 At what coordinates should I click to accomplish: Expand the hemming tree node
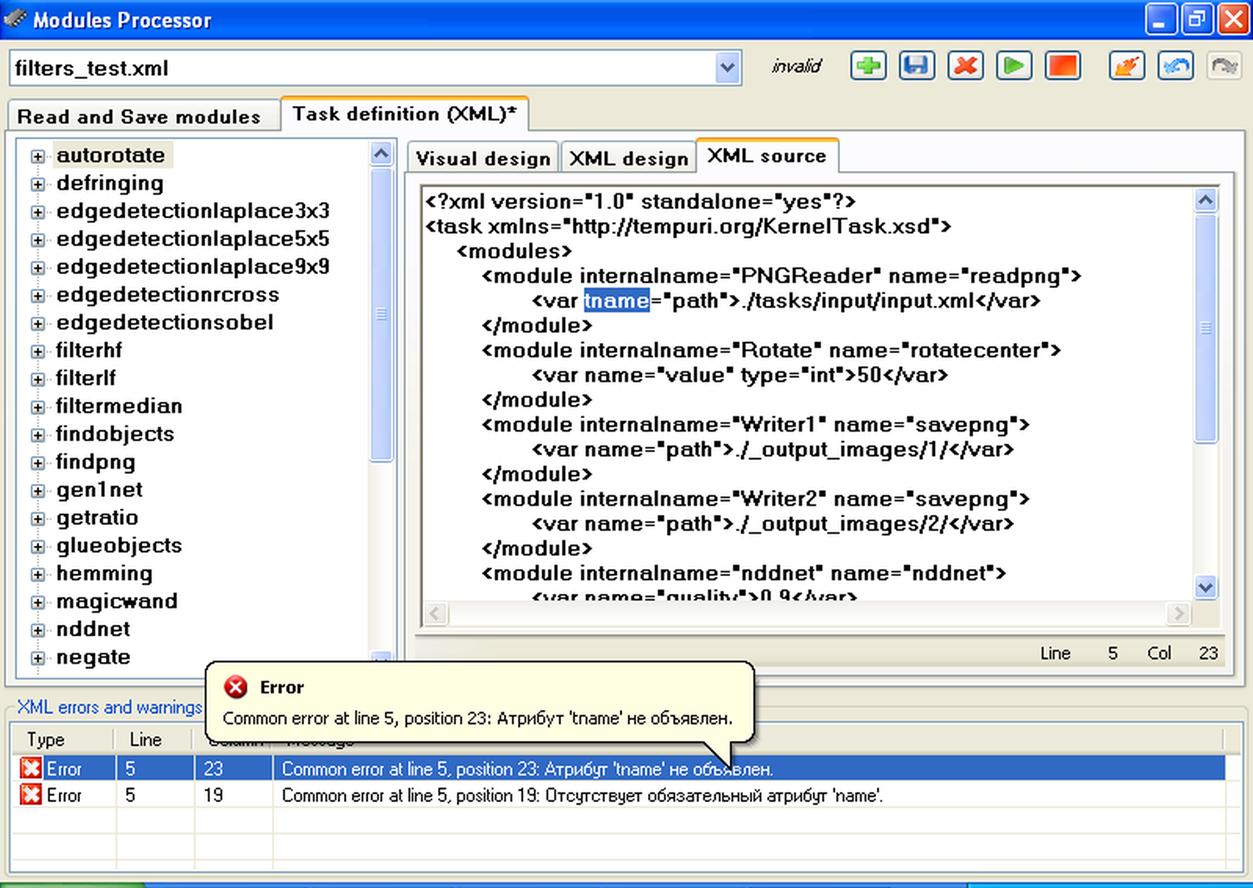[38, 575]
